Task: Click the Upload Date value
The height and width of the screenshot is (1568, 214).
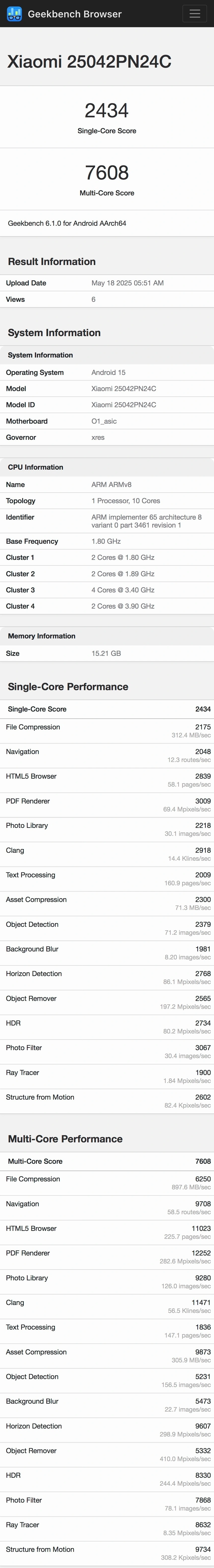Action: [127, 283]
